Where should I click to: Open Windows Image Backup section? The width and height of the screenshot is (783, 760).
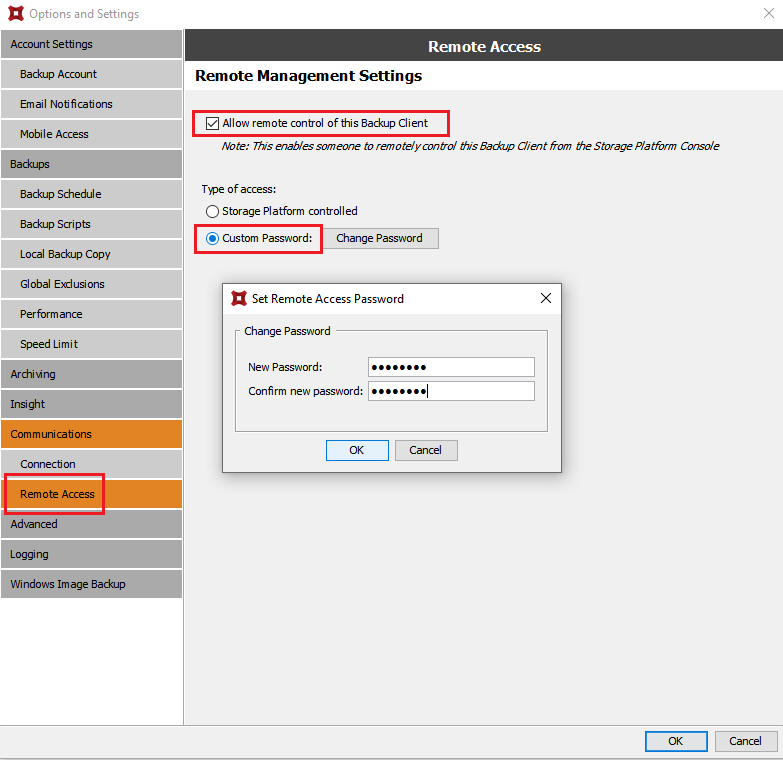[91, 584]
